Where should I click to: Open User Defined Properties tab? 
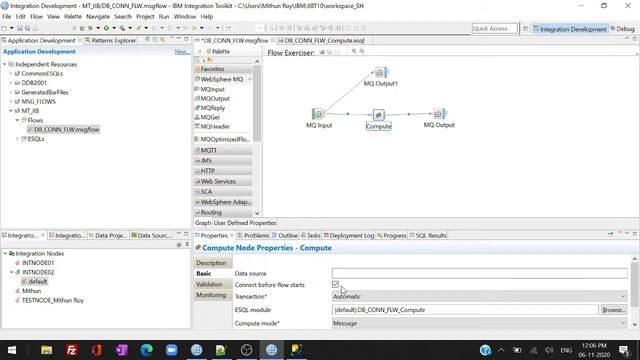(x=245, y=223)
